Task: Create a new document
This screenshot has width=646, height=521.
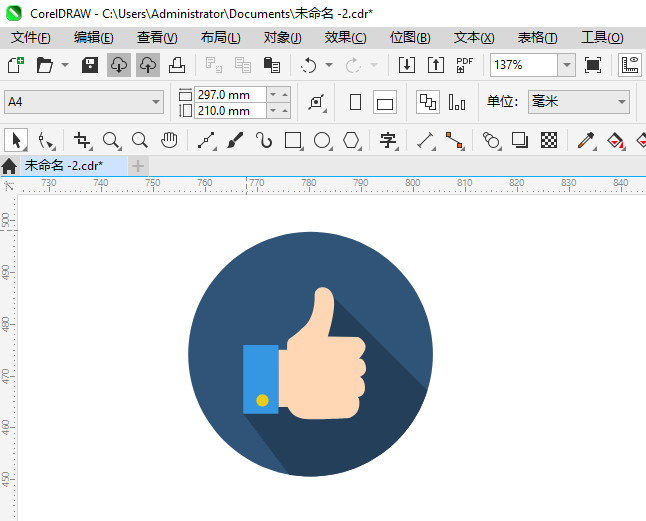Action: [x=16, y=65]
